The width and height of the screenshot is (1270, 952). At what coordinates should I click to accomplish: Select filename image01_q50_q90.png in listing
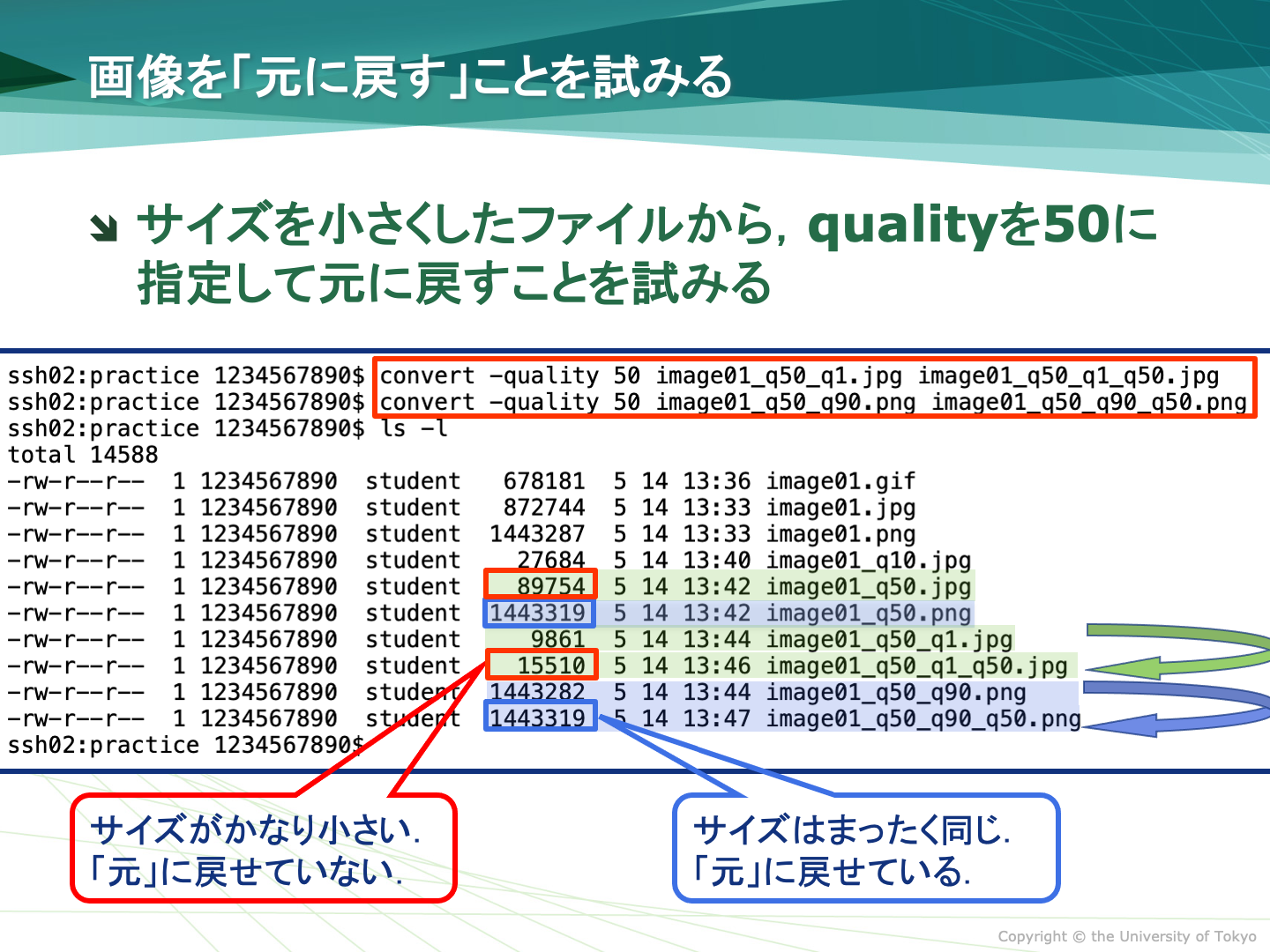[x=896, y=693]
